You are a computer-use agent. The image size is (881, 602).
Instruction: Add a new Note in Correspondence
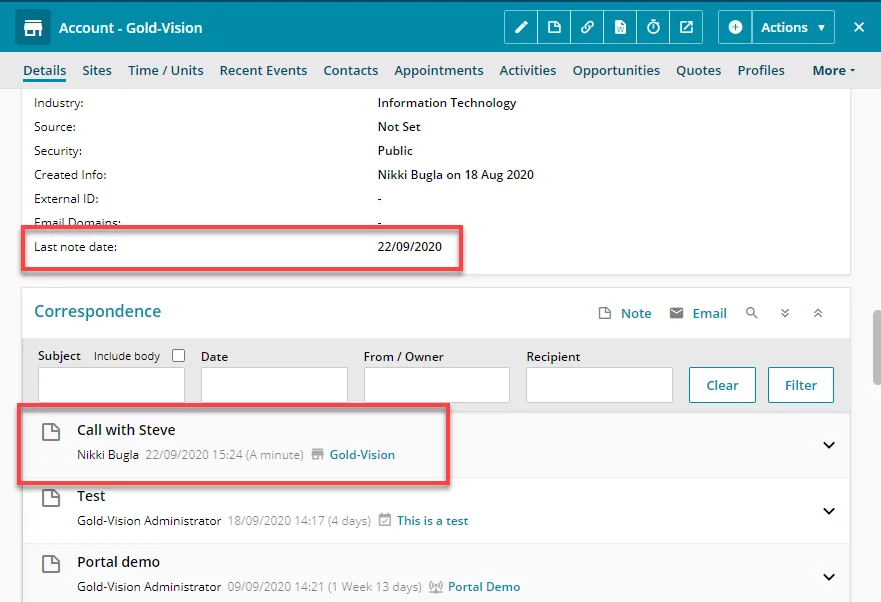tap(636, 313)
